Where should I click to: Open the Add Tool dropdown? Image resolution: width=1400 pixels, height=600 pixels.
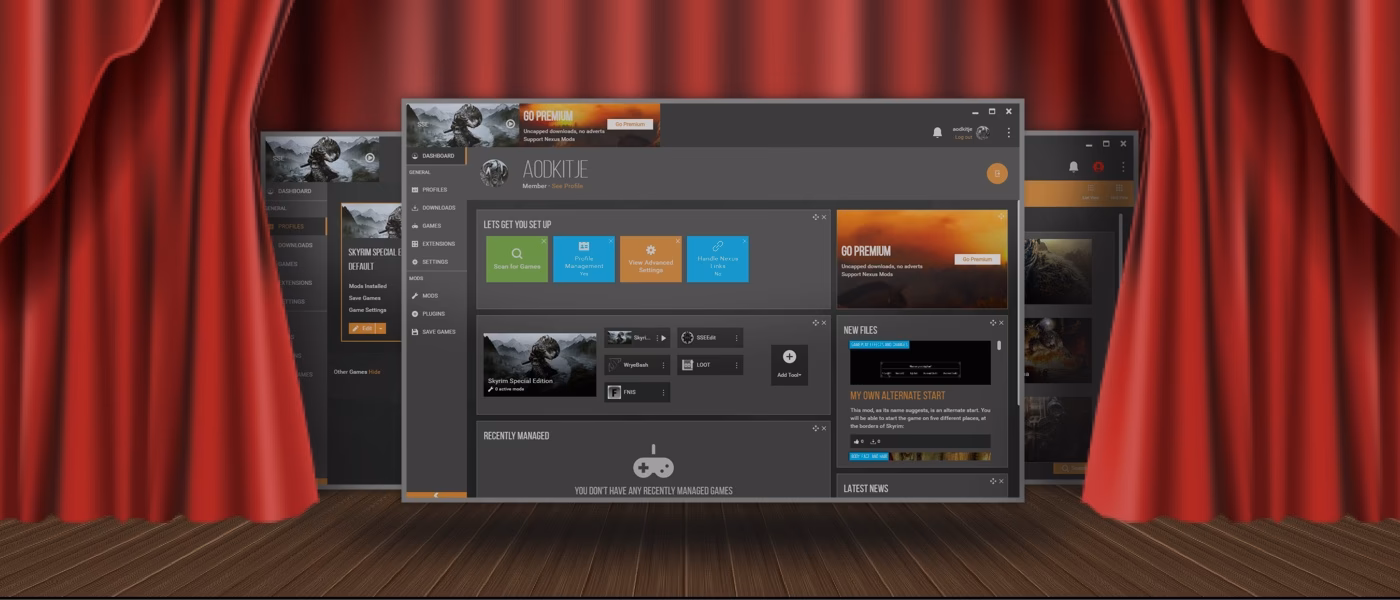(789, 365)
